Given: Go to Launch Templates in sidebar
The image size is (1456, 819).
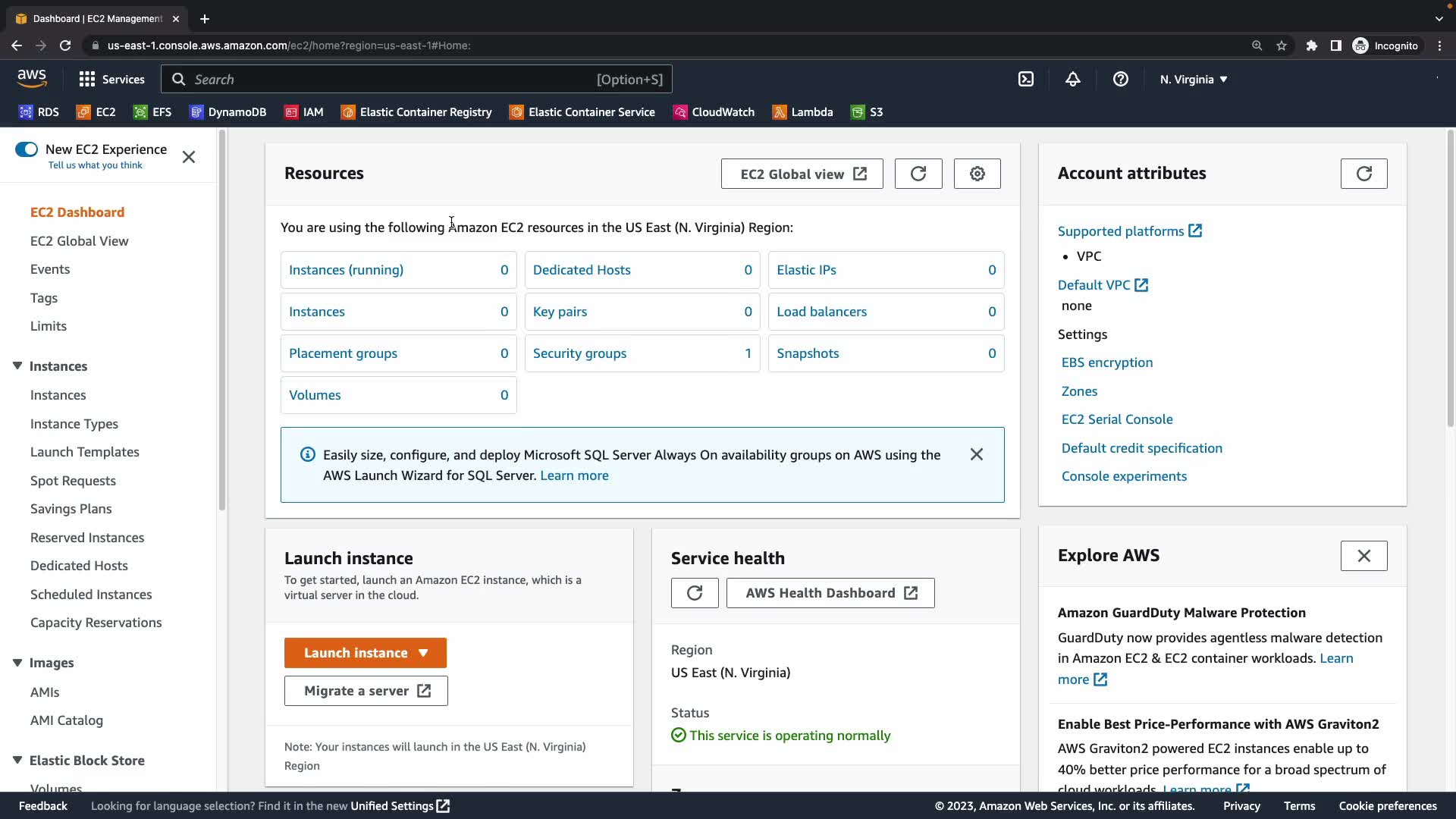Looking at the screenshot, I should coord(84,452).
